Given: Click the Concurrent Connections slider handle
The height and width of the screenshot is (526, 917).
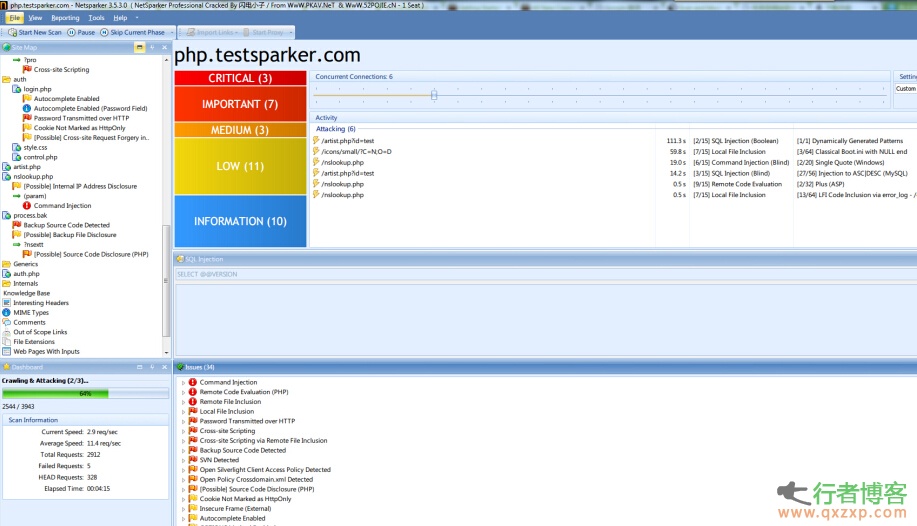Looking at the screenshot, I should coord(434,95).
